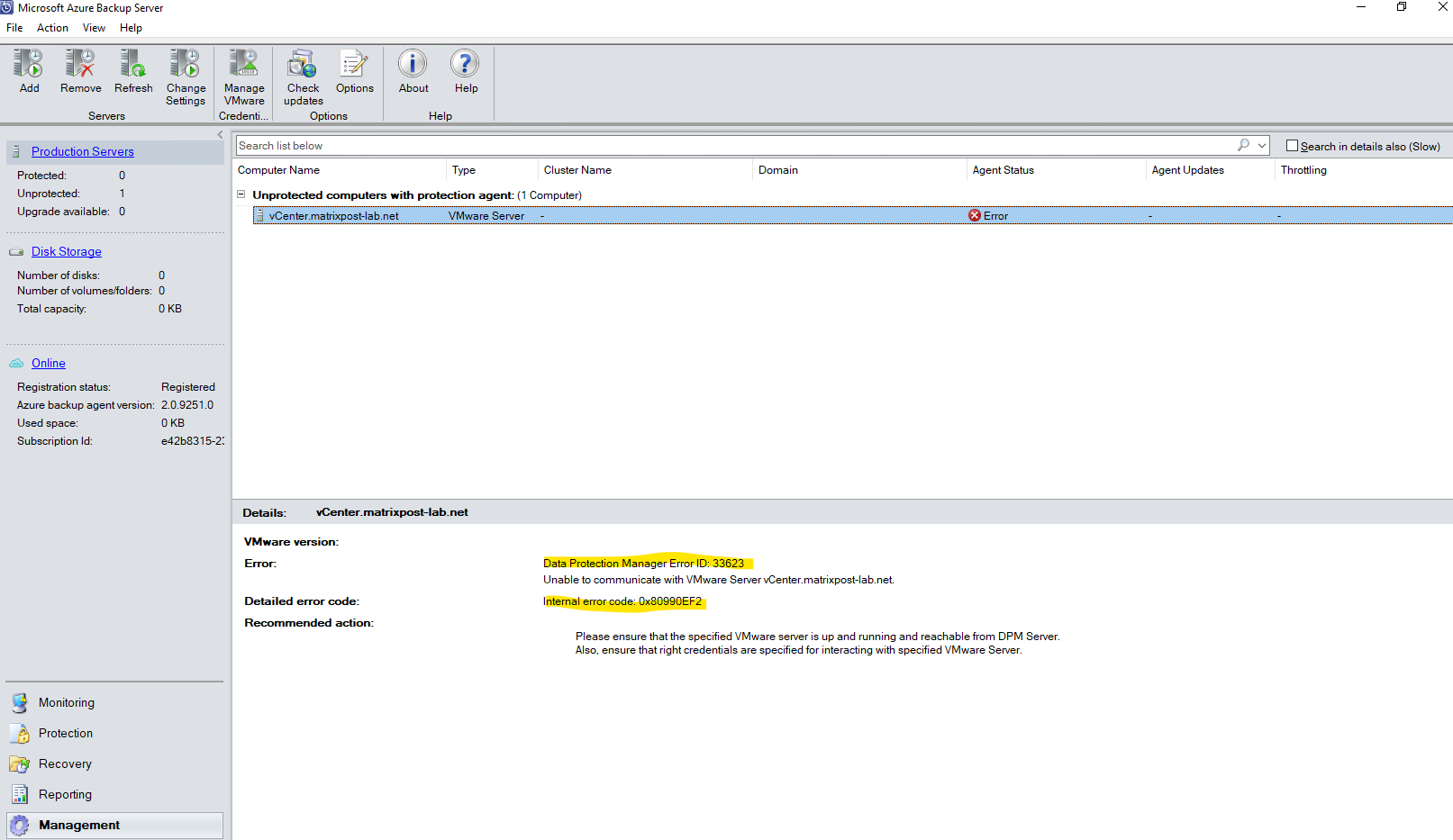Click the Reporting workspace icon
Image resolution: width=1453 pixels, height=840 pixels.
(20, 795)
